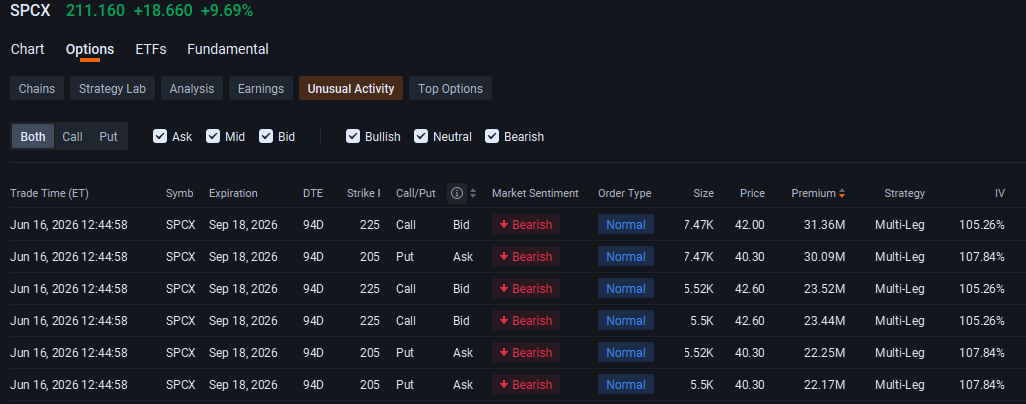This screenshot has height=404, width=1026.
Task: Toggle the Neutral checkbox
Action: coord(421,136)
